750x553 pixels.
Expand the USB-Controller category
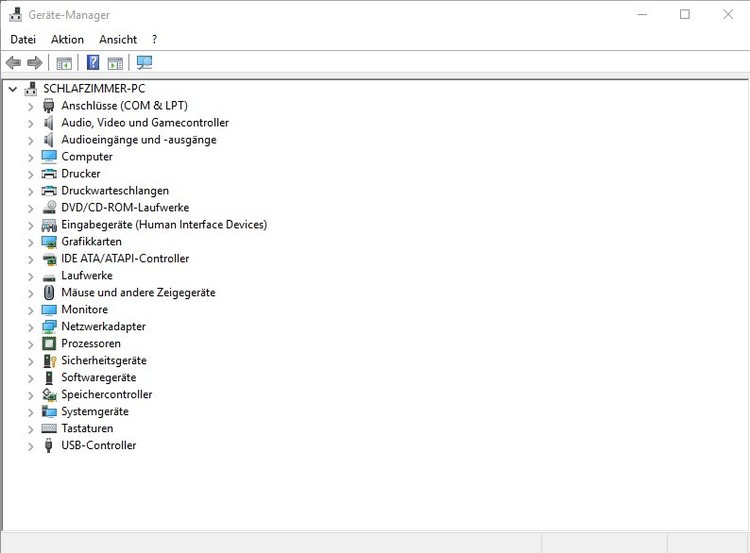pyautogui.click(x=31, y=446)
